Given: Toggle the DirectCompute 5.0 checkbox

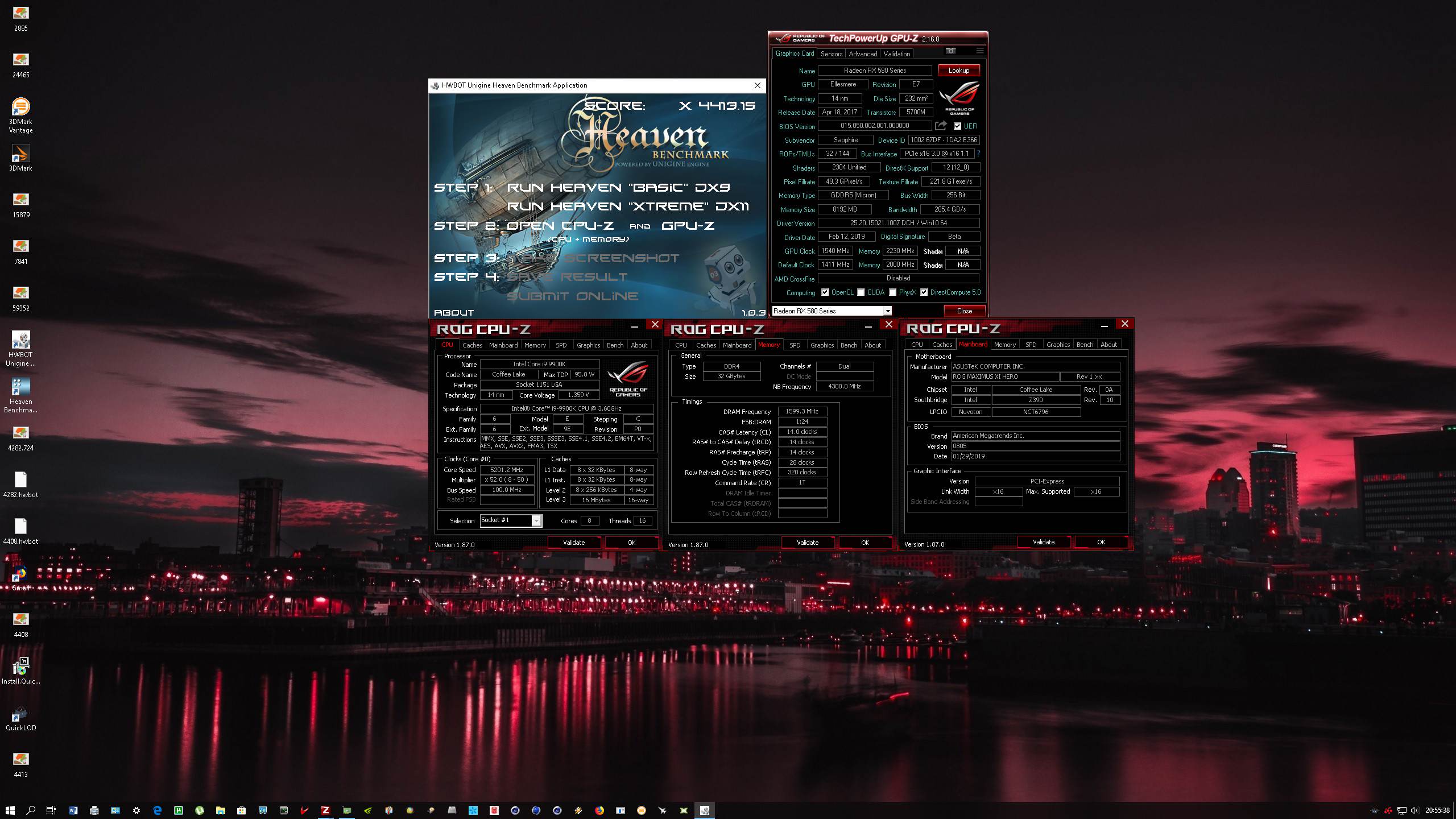Looking at the screenshot, I should (x=924, y=292).
